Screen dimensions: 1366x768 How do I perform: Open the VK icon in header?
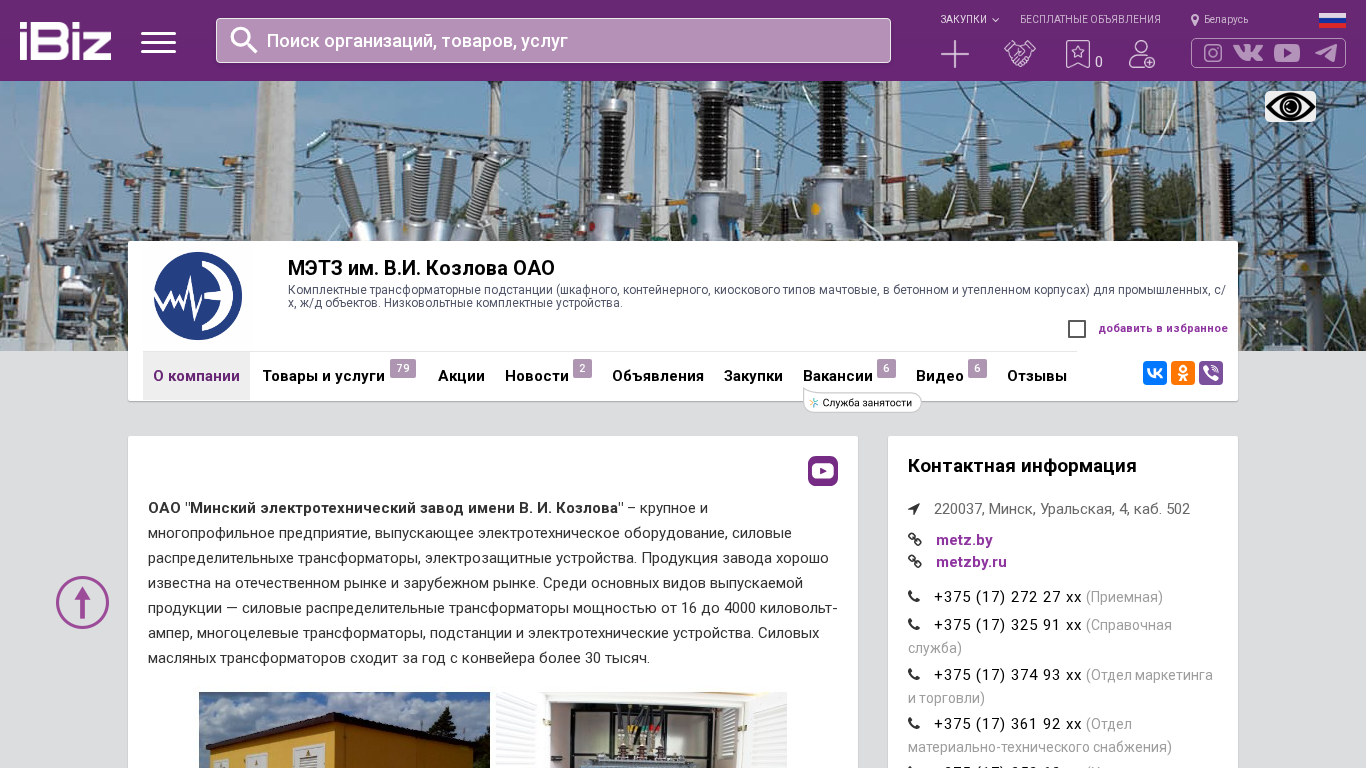(x=1248, y=53)
